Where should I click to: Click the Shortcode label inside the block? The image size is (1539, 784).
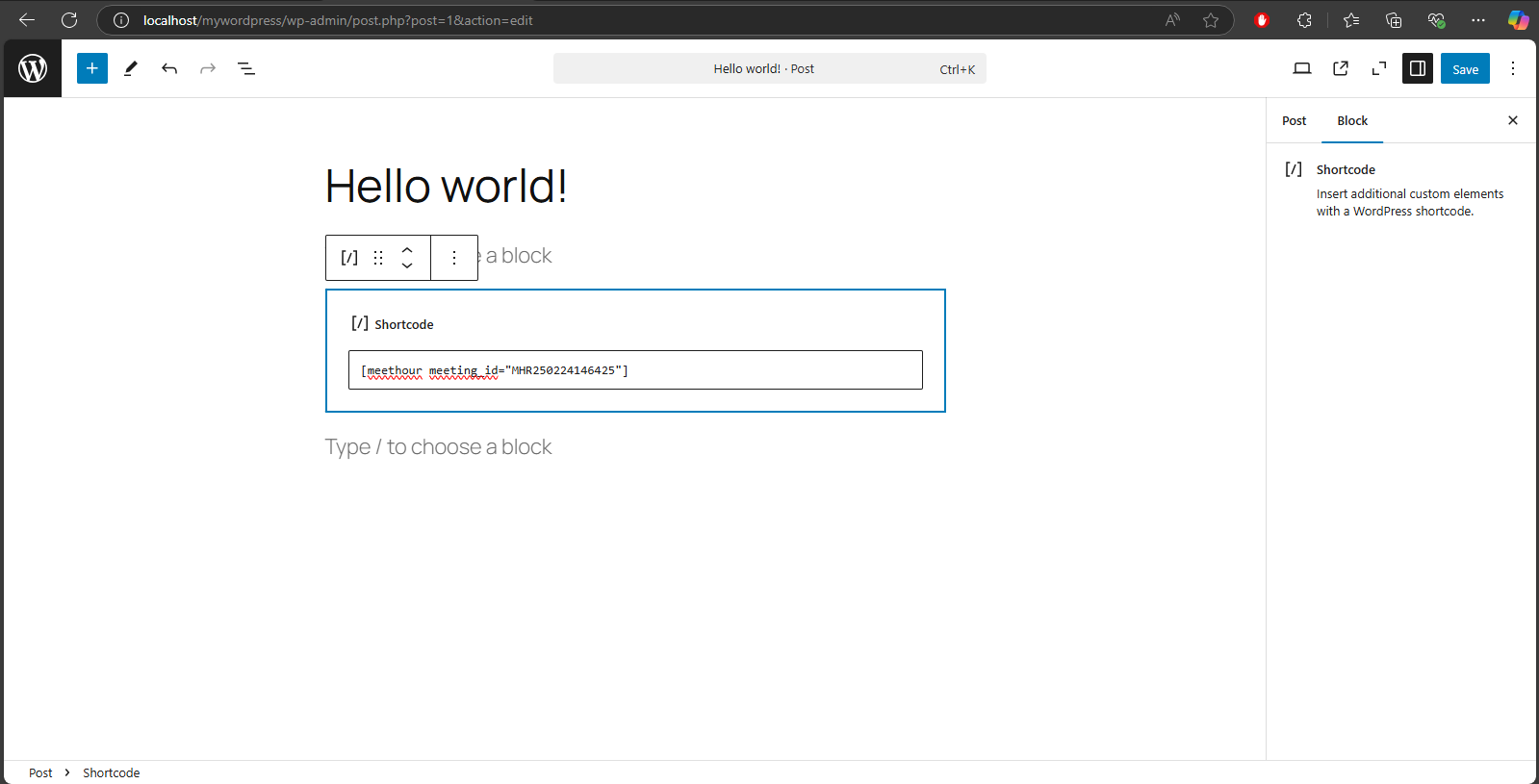click(404, 324)
